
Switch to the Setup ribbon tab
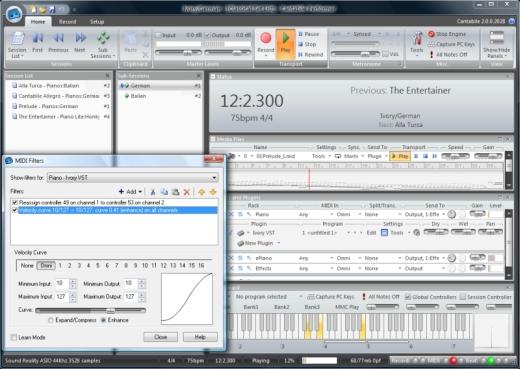point(97,22)
